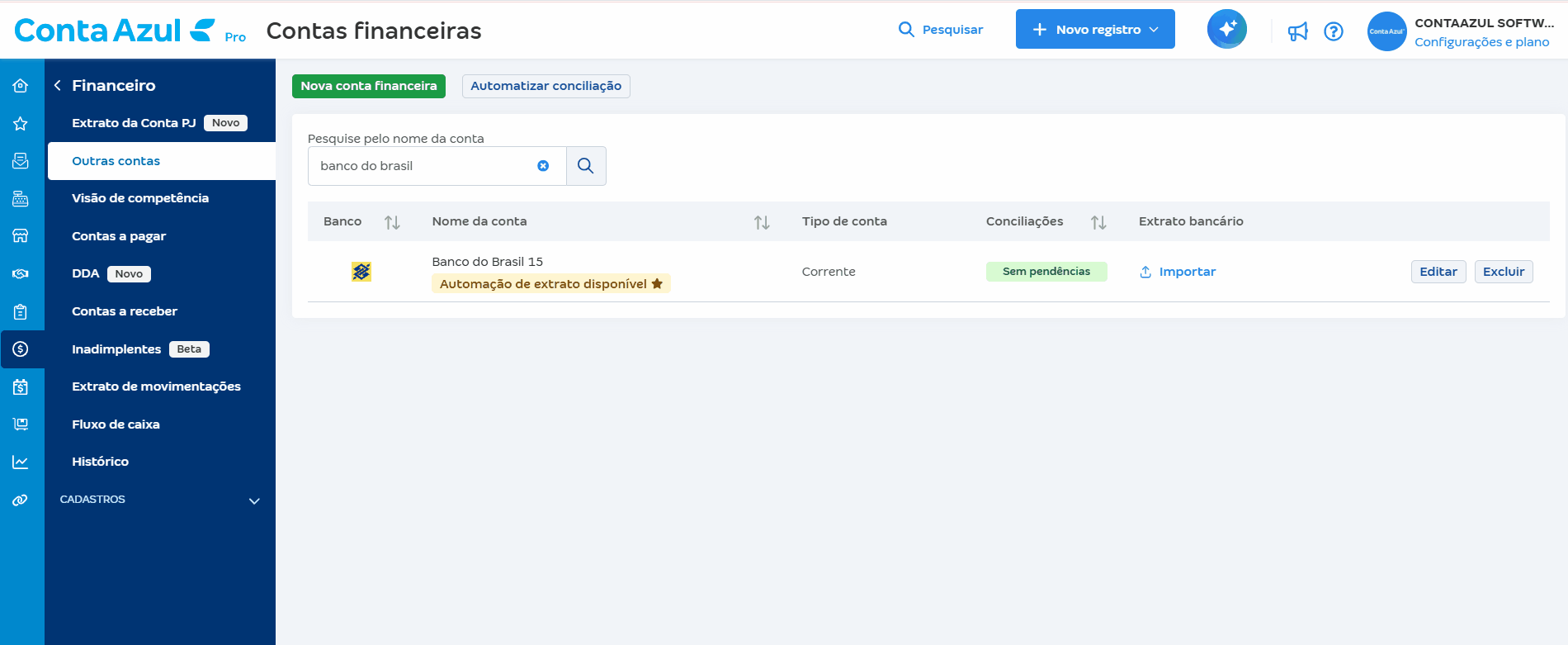Screen dimensions: 1568x645
Task: Click the Tipo de conta header
Action: pyautogui.click(x=844, y=221)
